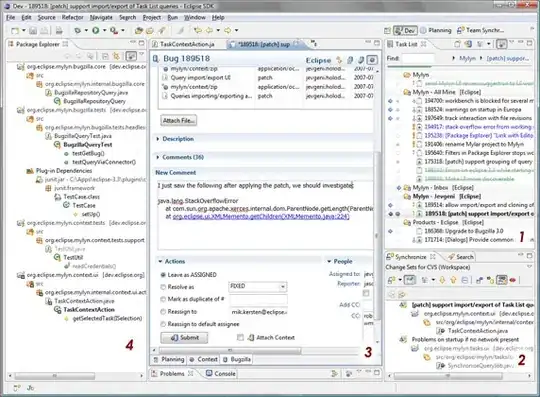The image size is (540, 397).
Task: Switch to the Context editor tab
Action: tap(204, 359)
